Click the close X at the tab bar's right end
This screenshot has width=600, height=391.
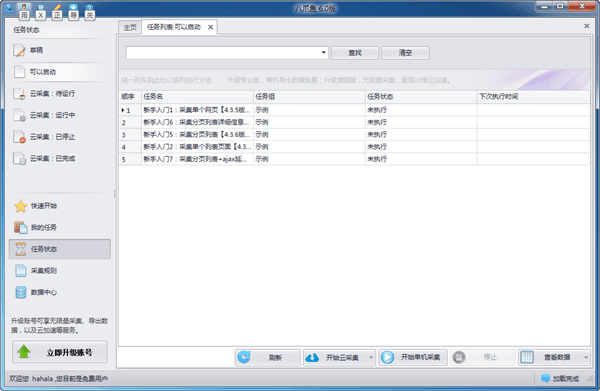(587, 26)
